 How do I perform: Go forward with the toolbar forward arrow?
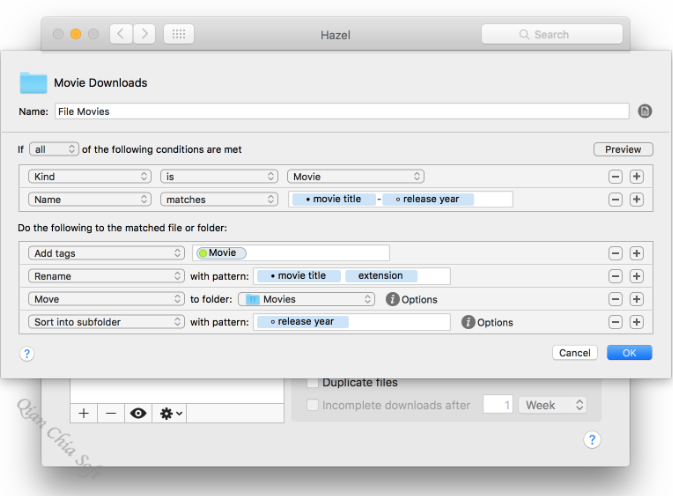pyautogui.click(x=145, y=34)
